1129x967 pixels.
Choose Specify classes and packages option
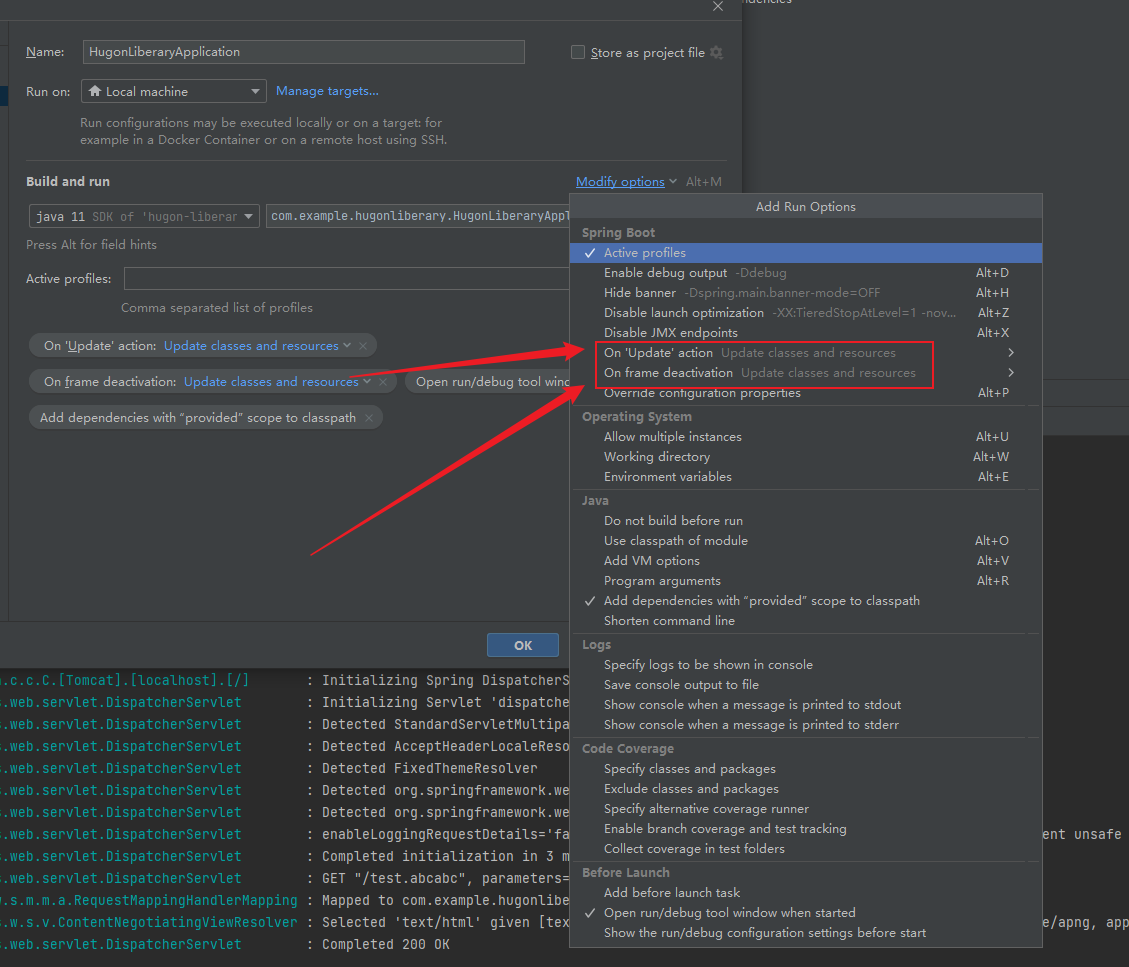[806, 769]
